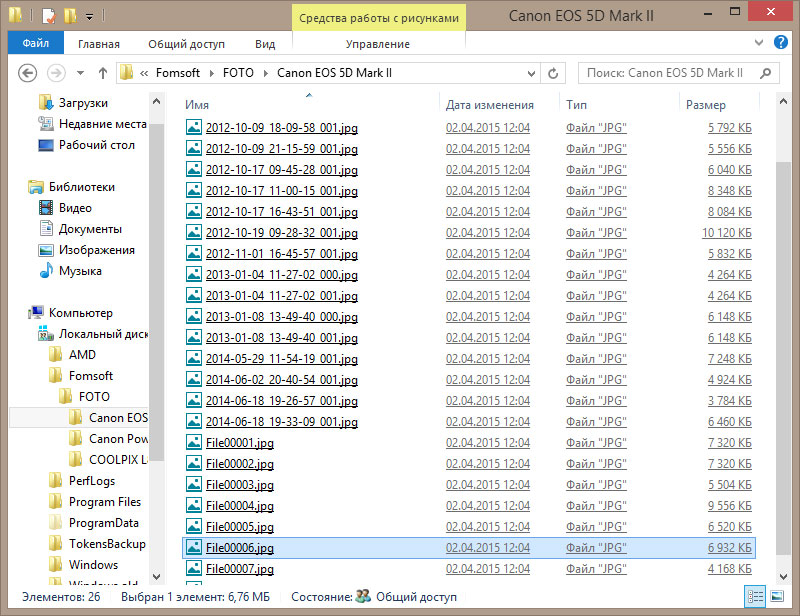800x616 pixels.
Task: Switch to large thumbnails view in status bar
Action: [x=777, y=596]
